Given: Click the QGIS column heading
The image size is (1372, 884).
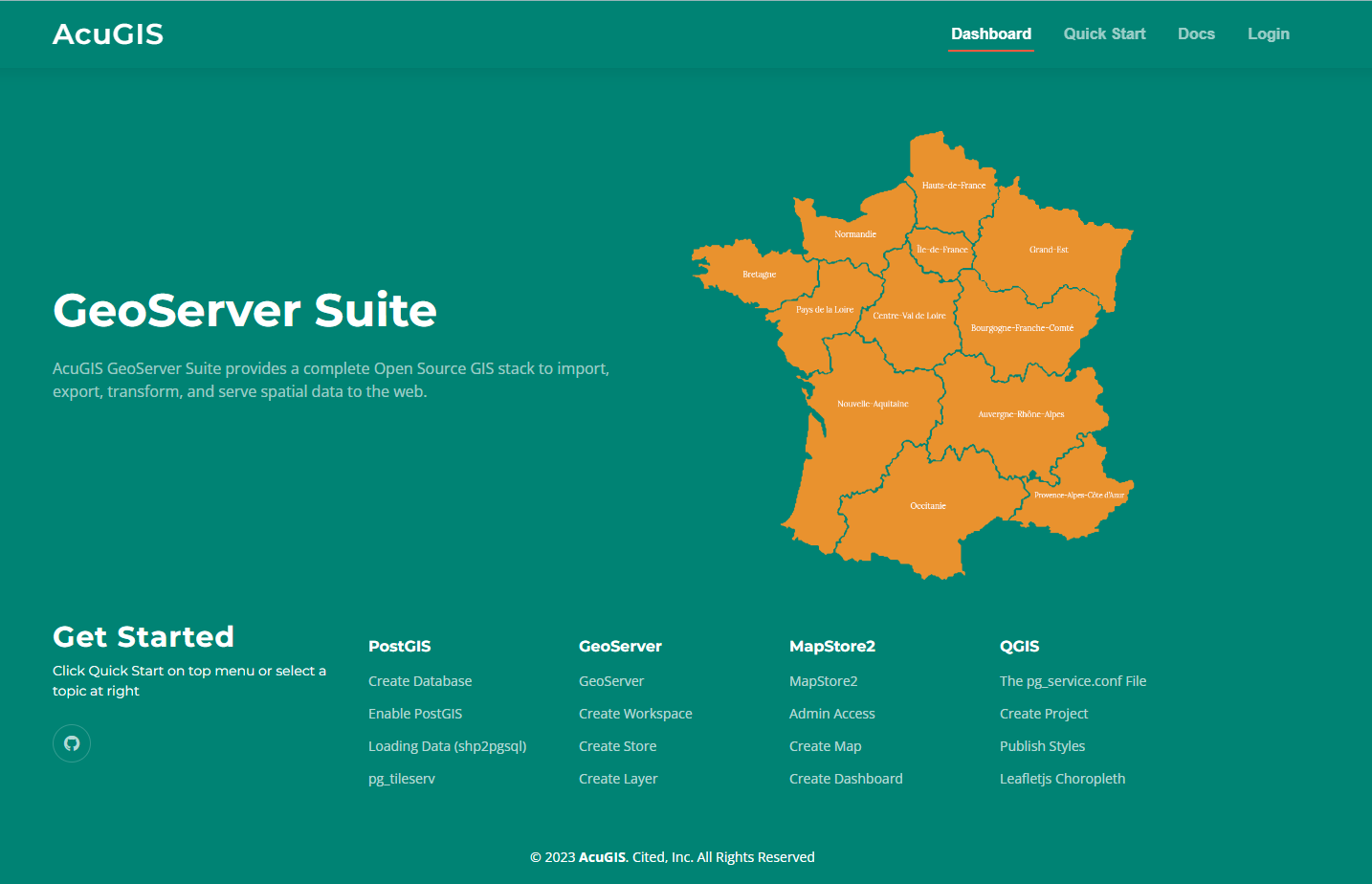Looking at the screenshot, I should pyautogui.click(x=1019, y=646).
